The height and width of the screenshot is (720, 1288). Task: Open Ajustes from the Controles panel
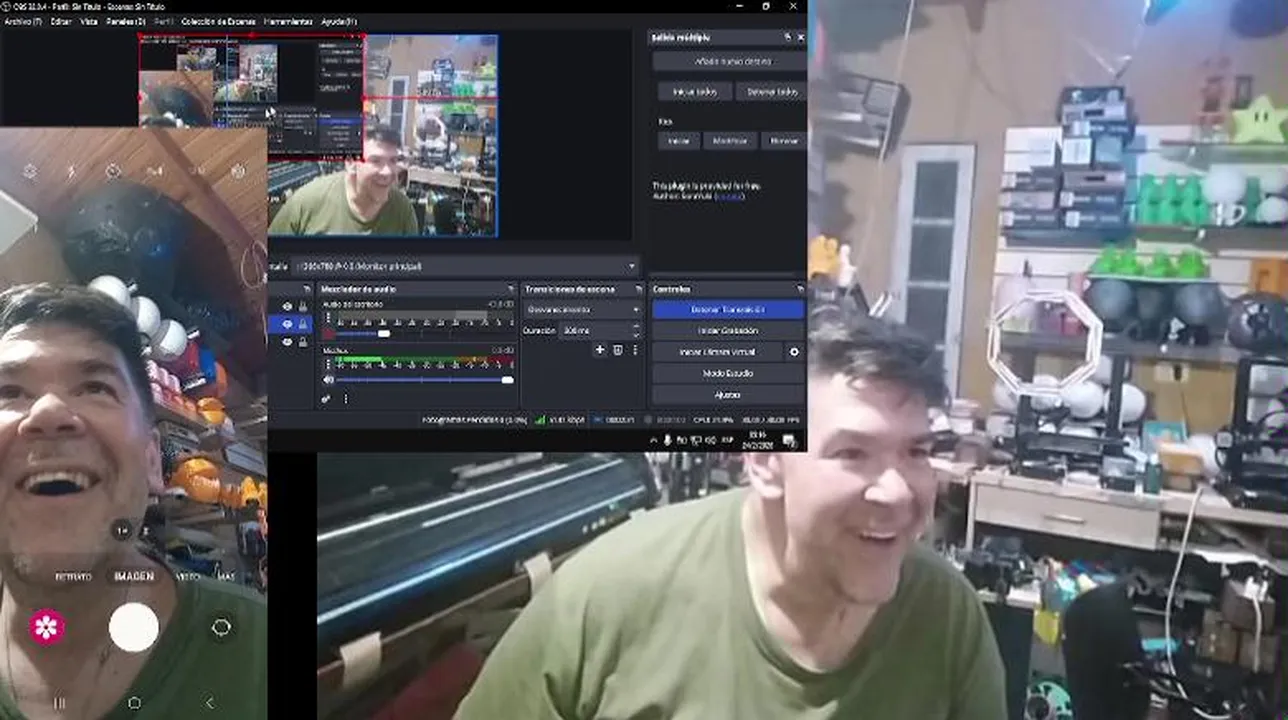pyautogui.click(x=727, y=394)
